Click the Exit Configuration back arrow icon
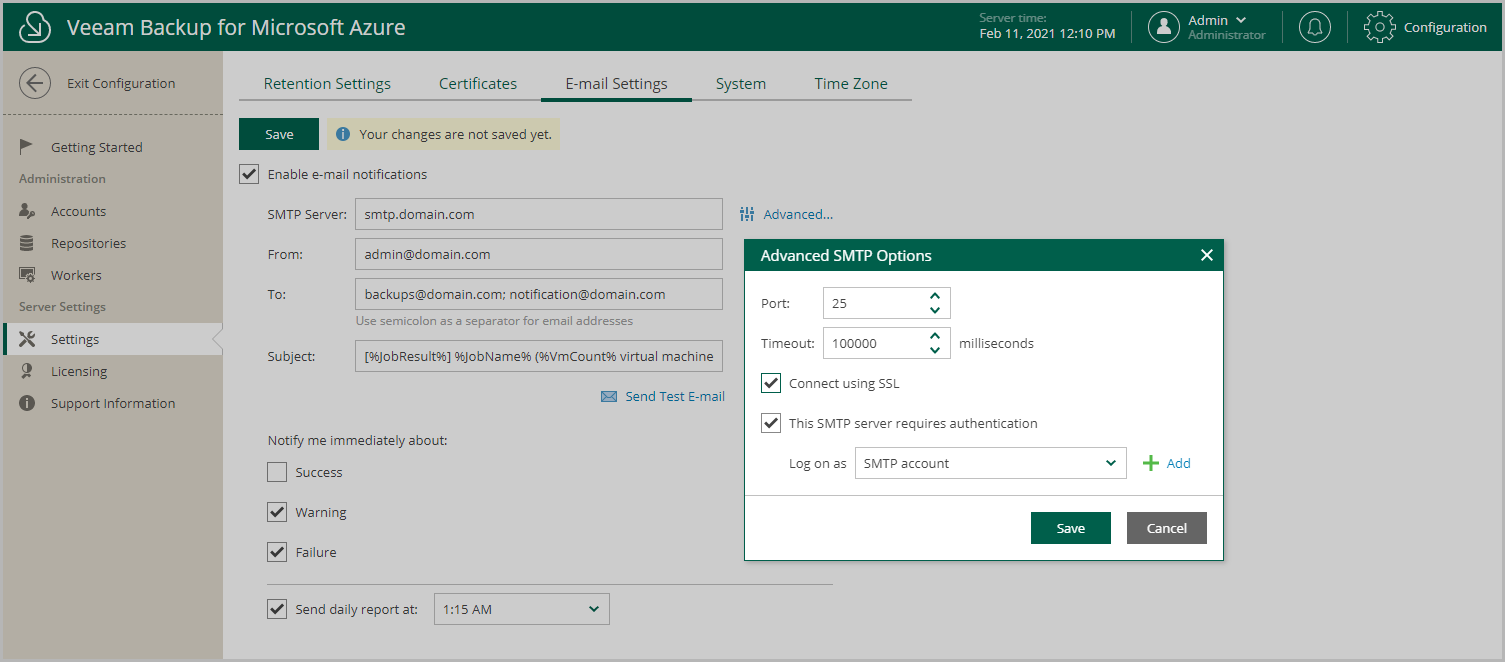 coord(35,83)
